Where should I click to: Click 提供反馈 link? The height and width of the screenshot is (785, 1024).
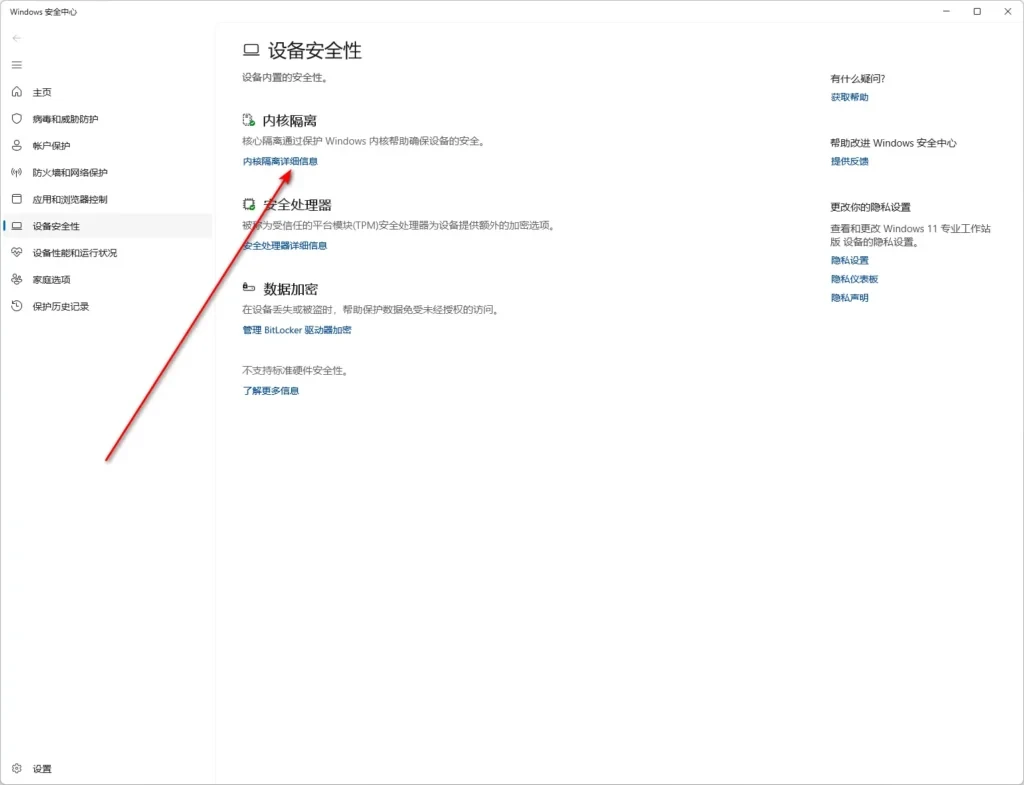[x=849, y=161]
